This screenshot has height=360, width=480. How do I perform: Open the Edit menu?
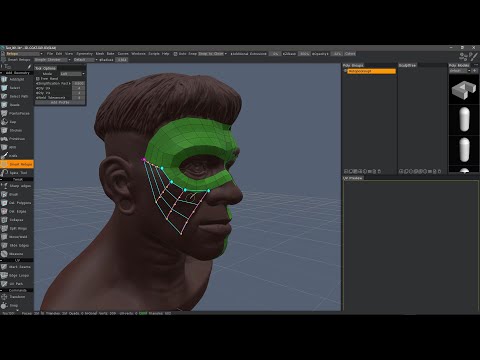point(59,54)
